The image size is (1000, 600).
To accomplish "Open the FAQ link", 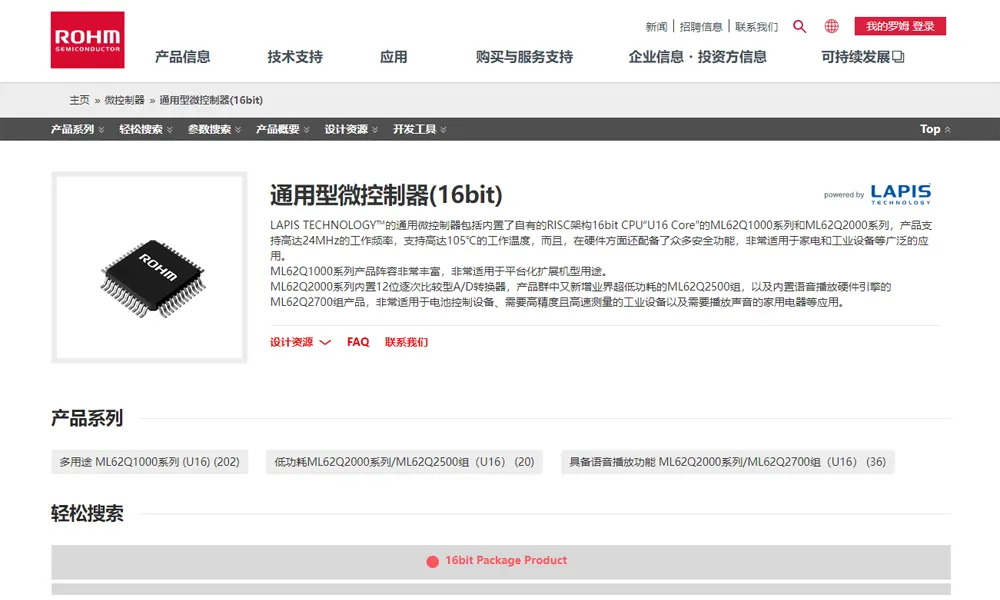I will 358,341.
